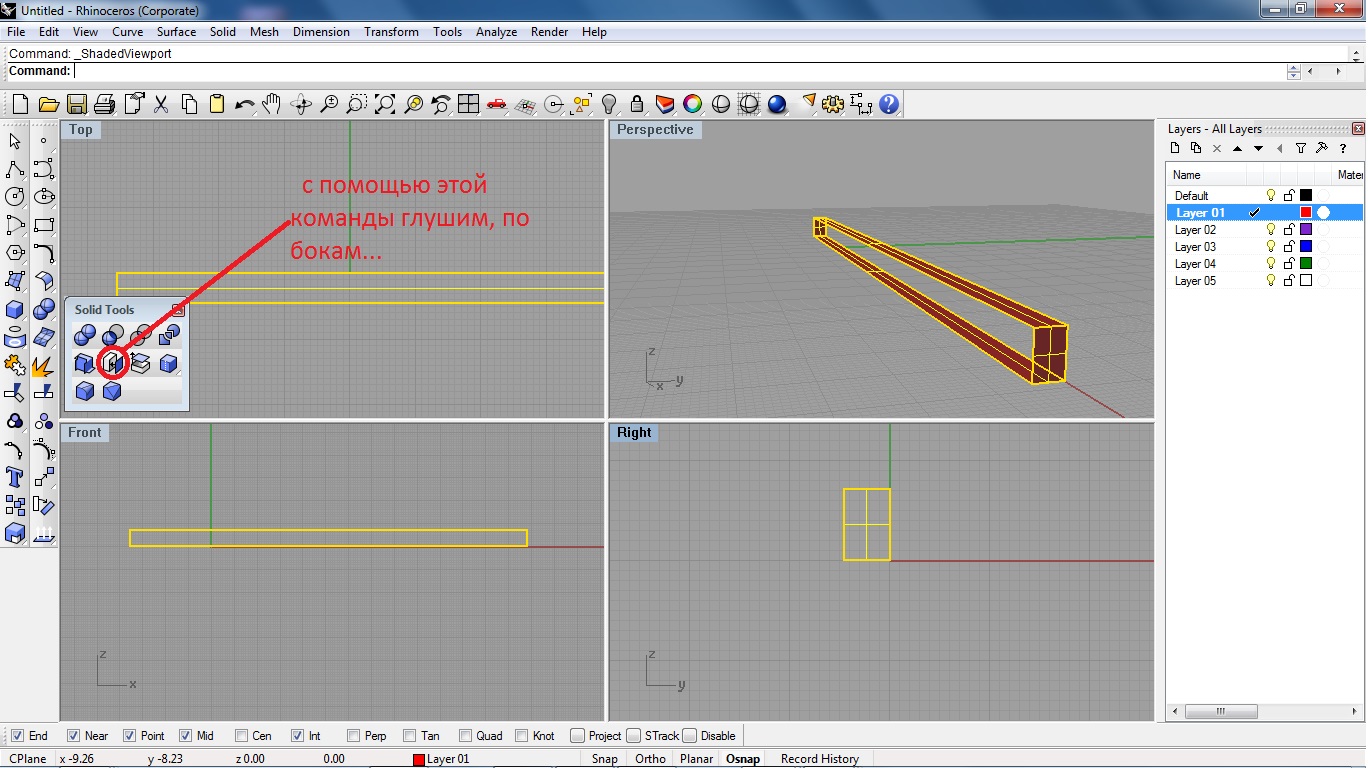
Task: Toggle Ortho in the status bar
Action: pyautogui.click(x=650, y=759)
